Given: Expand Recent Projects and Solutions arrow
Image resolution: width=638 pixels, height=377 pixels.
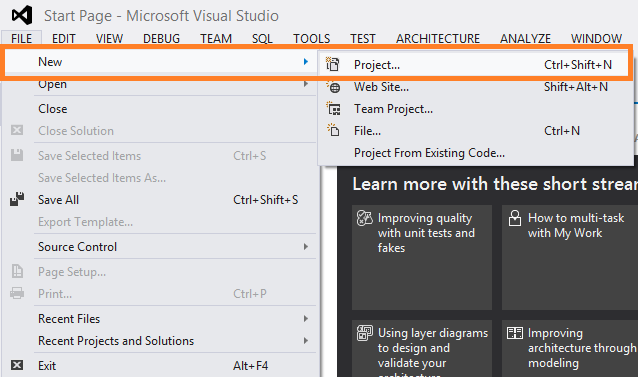Looking at the screenshot, I should click(x=306, y=340).
